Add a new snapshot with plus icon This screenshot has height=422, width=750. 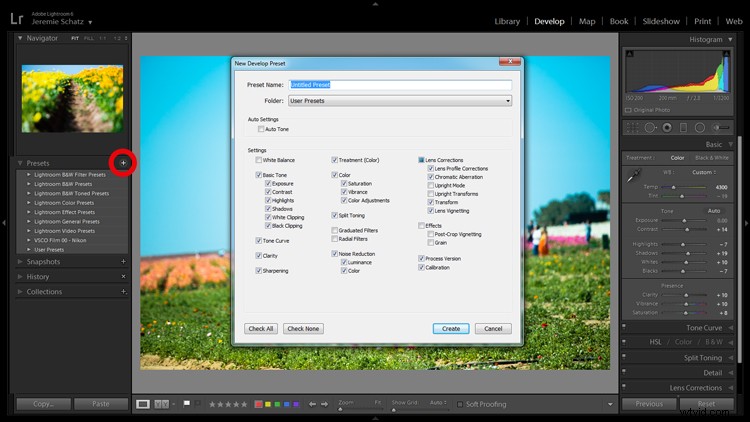pos(123,262)
